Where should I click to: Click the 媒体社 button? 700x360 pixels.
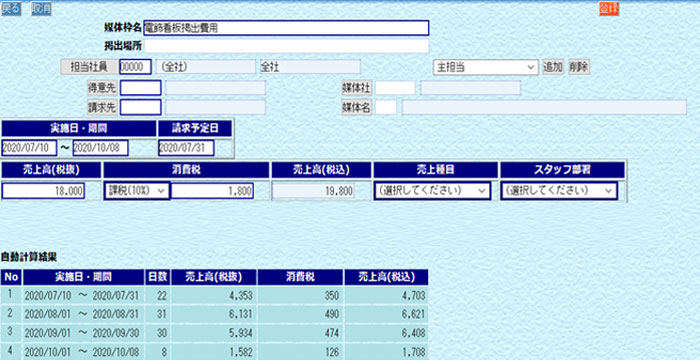point(357,88)
